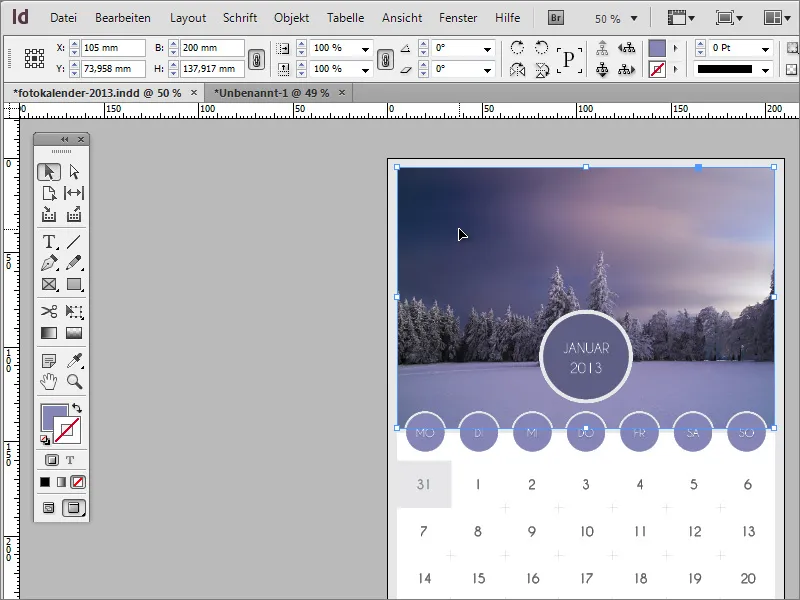Image resolution: width=800 pixels, height=600 pixels.
Task: Select the Gradient Feather tool
Action: point(74,333)
